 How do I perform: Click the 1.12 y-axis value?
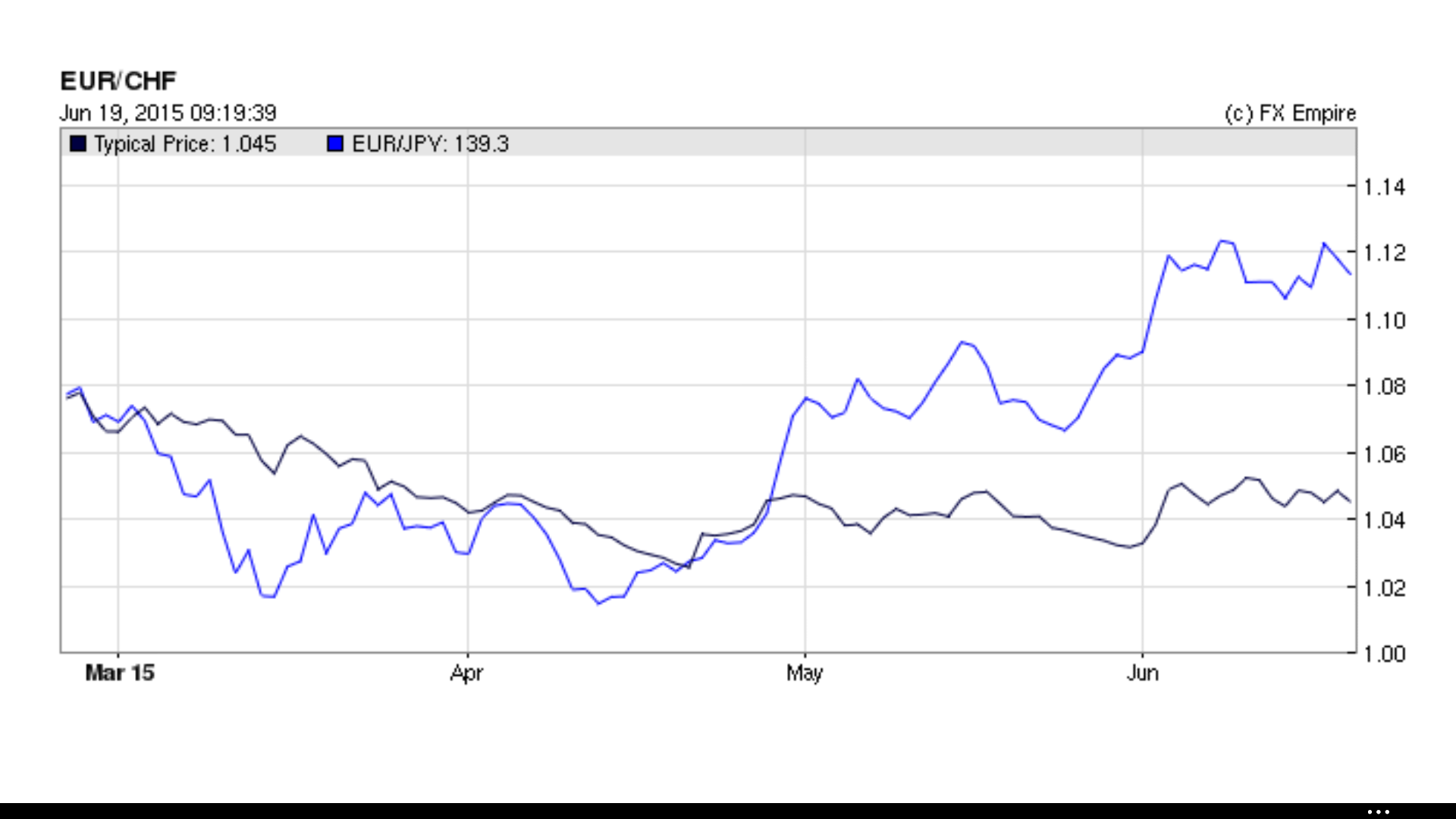[x=1384, y=253]
